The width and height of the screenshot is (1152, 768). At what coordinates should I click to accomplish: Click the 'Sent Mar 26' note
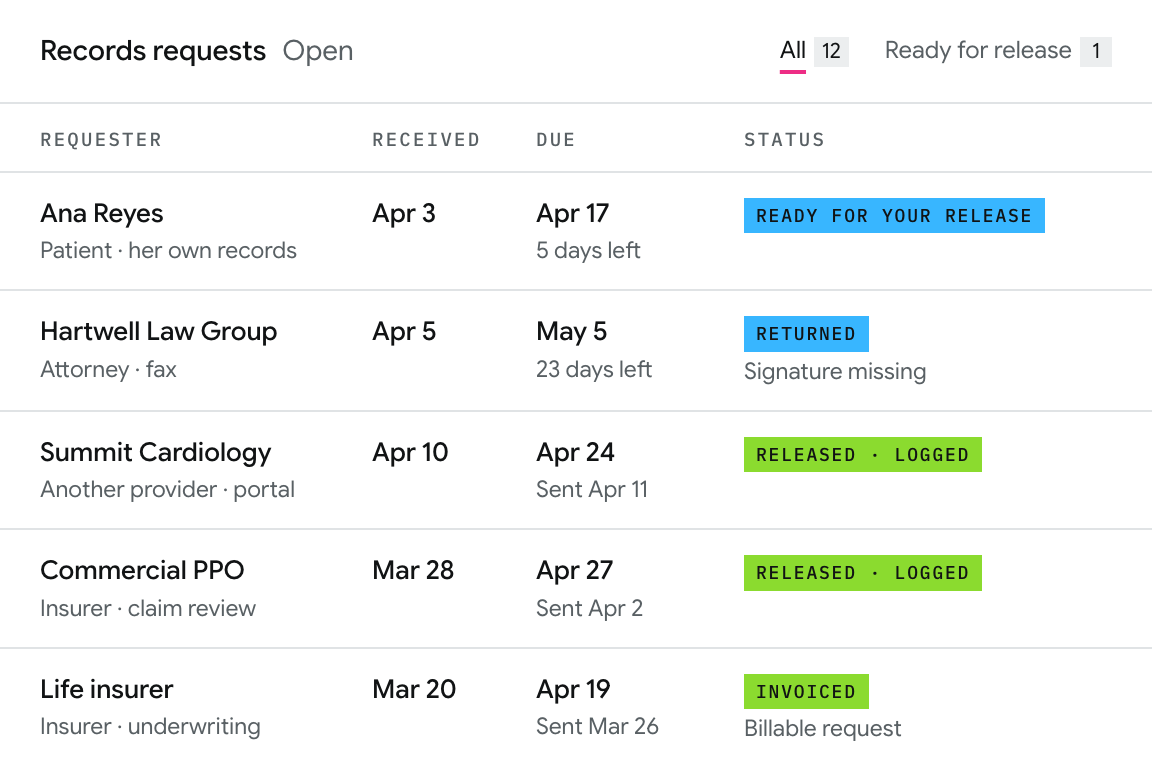coord(597,727)
